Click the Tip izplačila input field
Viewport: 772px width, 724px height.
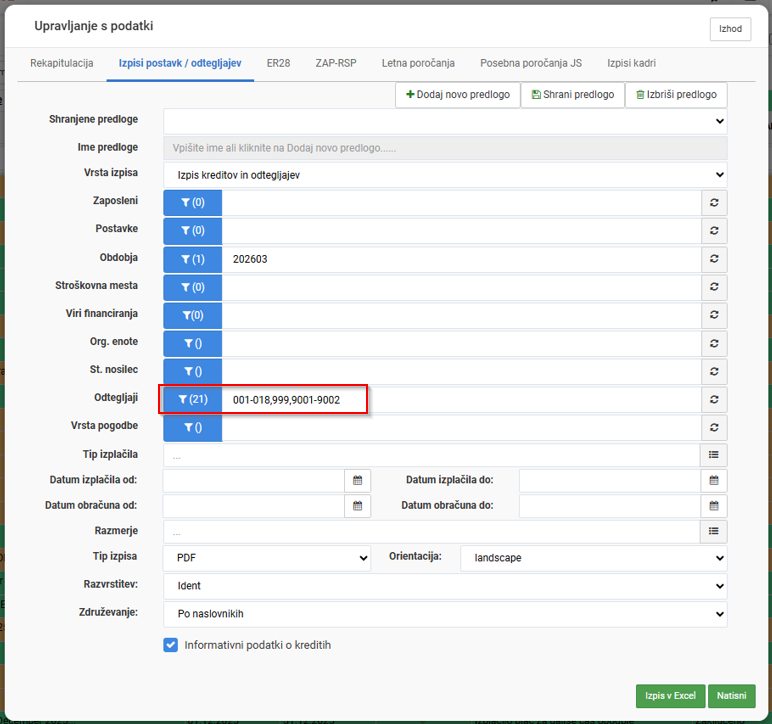(432, 455)
